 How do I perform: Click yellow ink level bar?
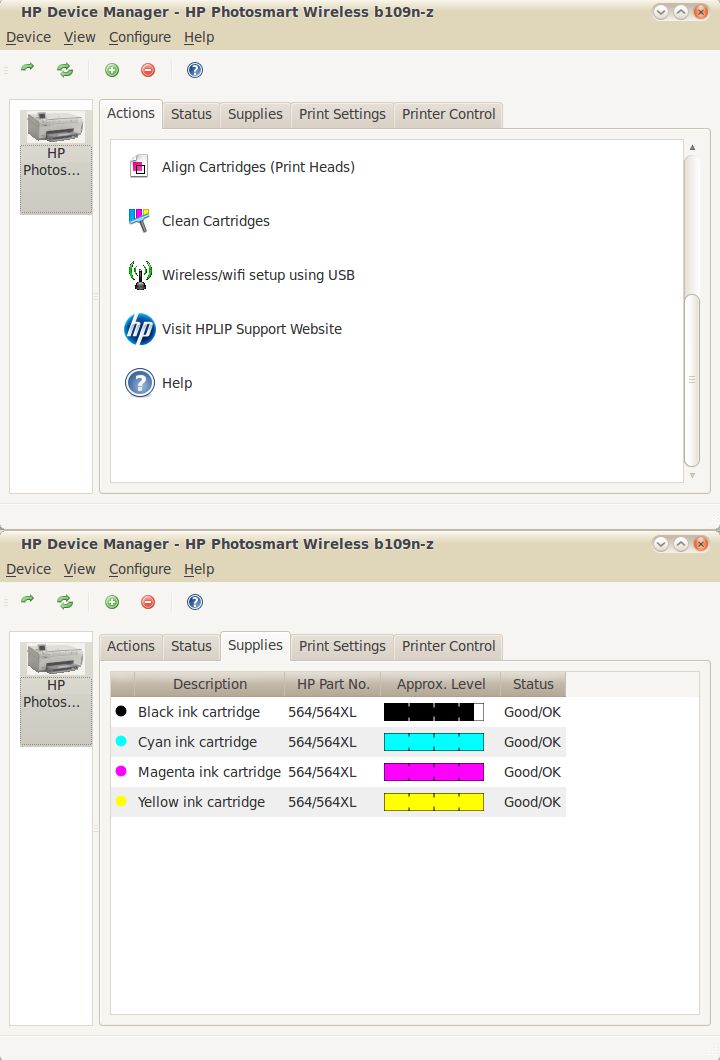(434, 802)
